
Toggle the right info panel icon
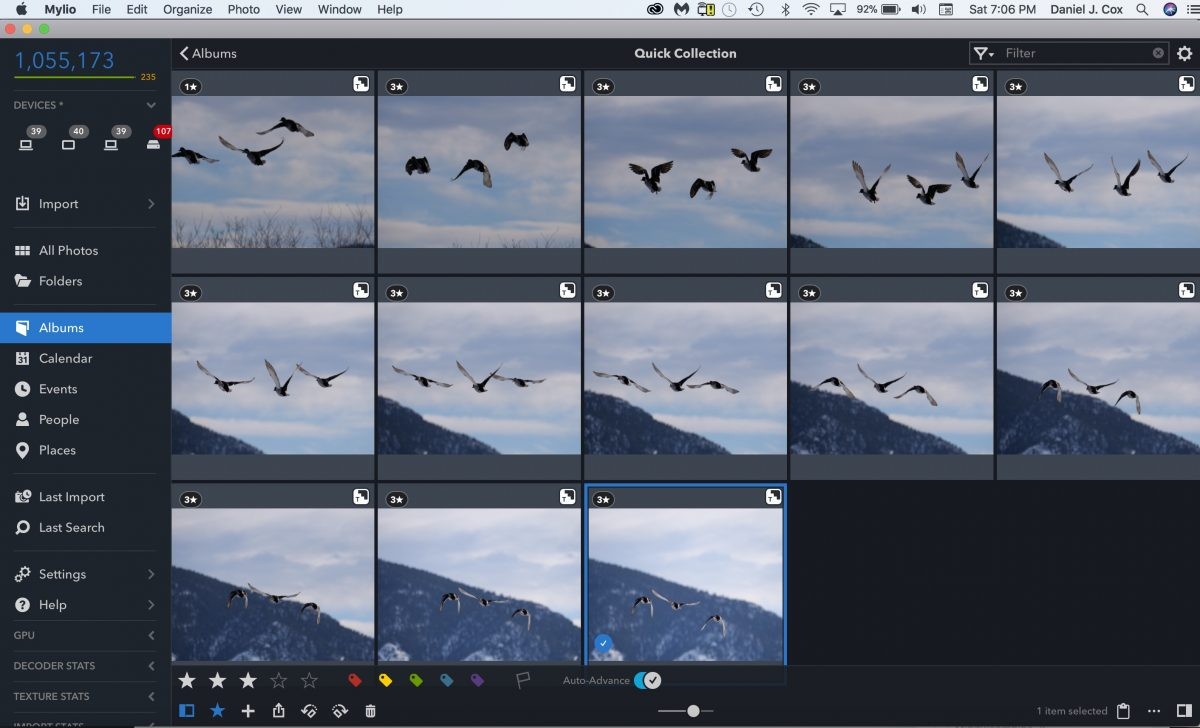(x=1185, y=711)
